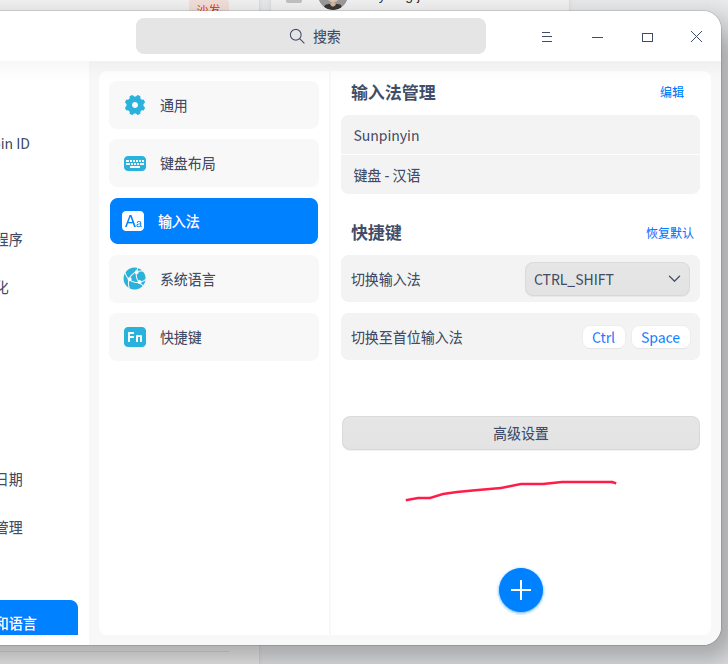Click the Ctrl key shortcut chip
This screenshot has height=664, width=728.
pos(603,338)
